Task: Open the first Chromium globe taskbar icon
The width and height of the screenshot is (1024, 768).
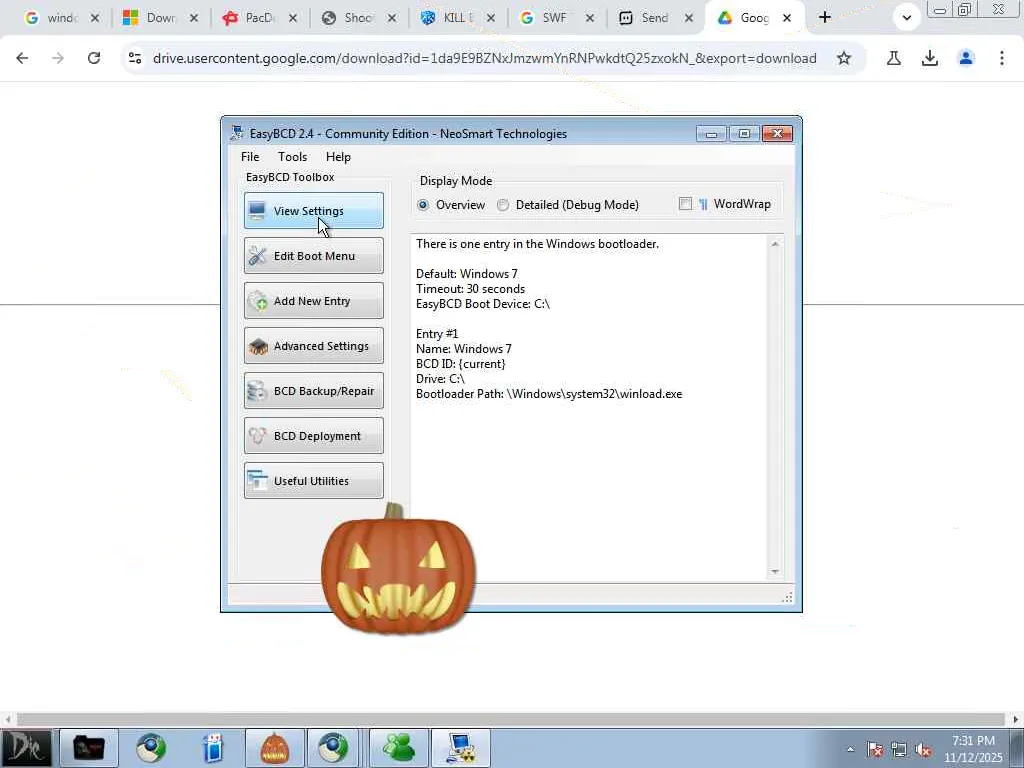Action: 151,748
